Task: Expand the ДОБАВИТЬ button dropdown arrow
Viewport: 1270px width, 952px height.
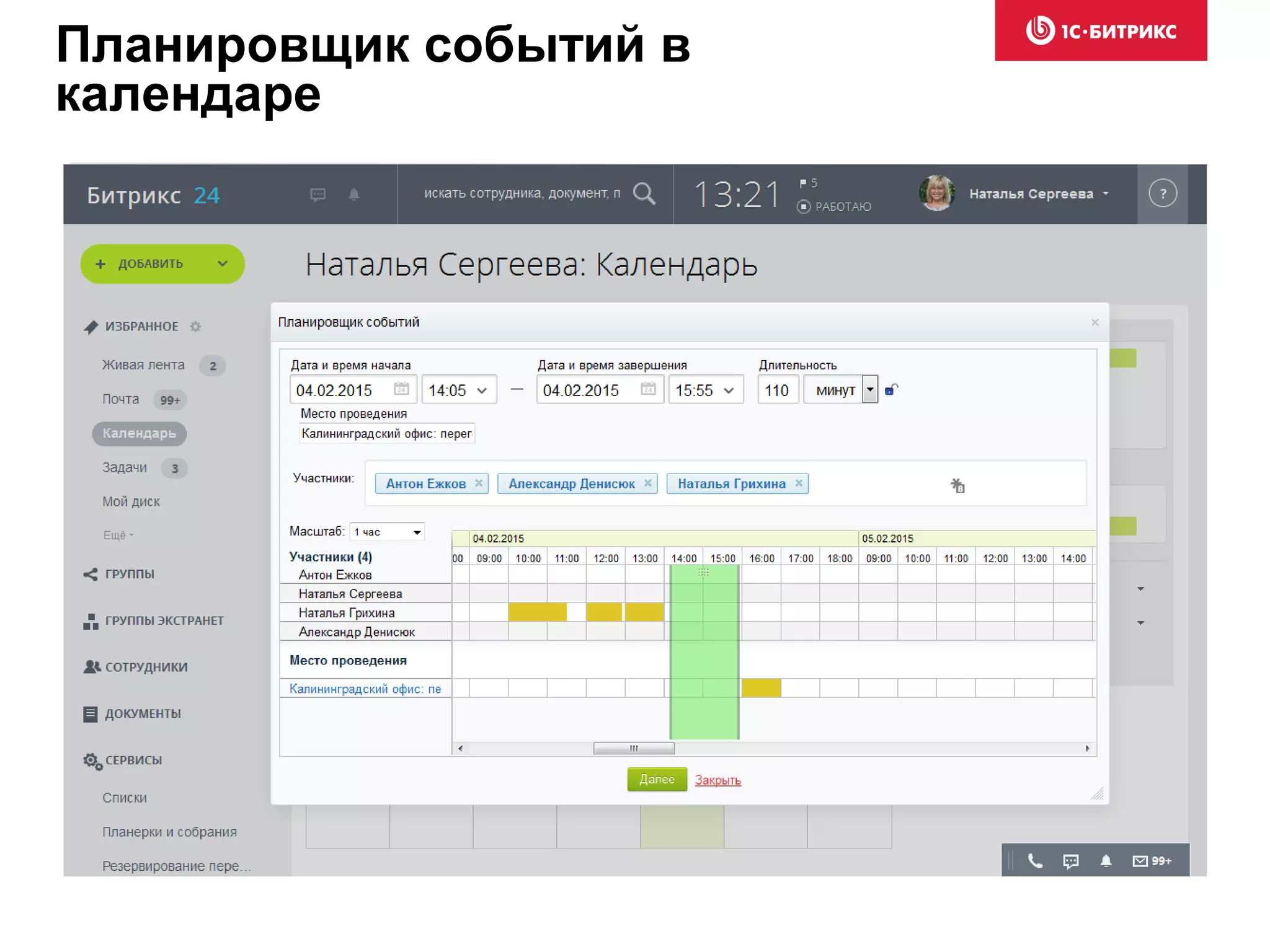Action: click(223, 264)
